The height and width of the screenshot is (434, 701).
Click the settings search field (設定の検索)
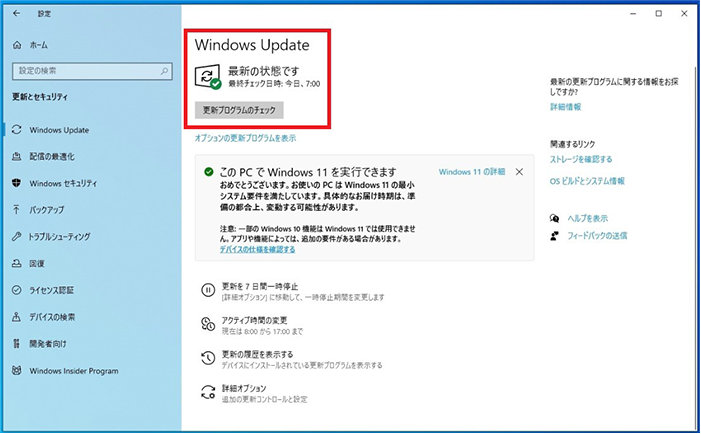click(93, 71)
